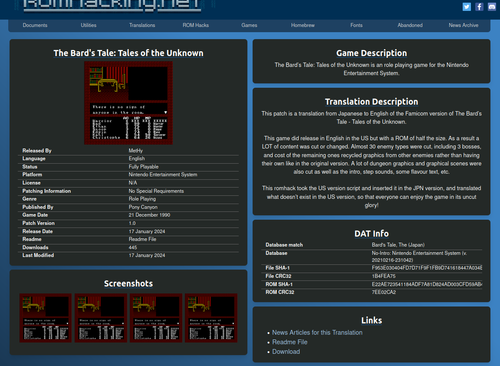Open the Readme File link under Links
Viewport: 500px width, 366px height.
click(x=290, y=342)
